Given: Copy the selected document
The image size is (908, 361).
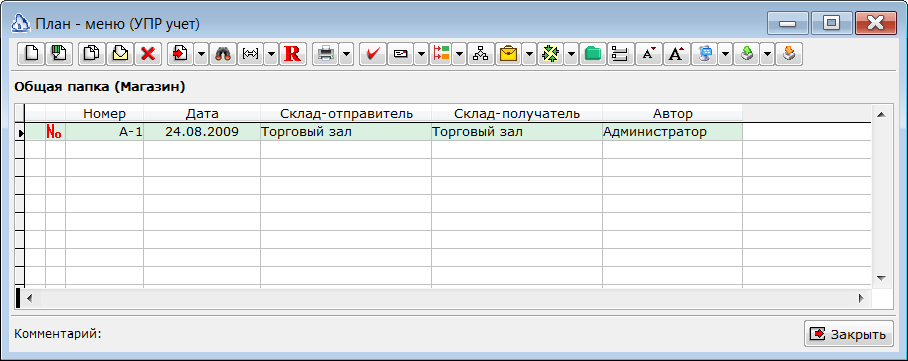Looking at the screenshot, I should tap(92, 54).
